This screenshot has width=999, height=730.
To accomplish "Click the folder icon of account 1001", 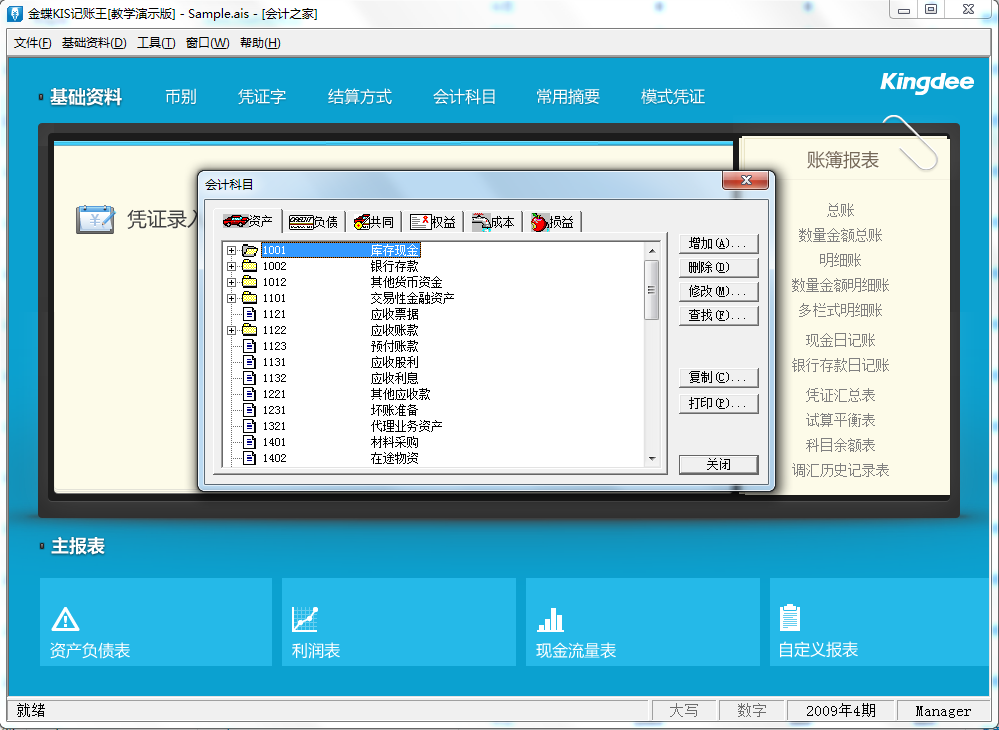I will (250, 250).
